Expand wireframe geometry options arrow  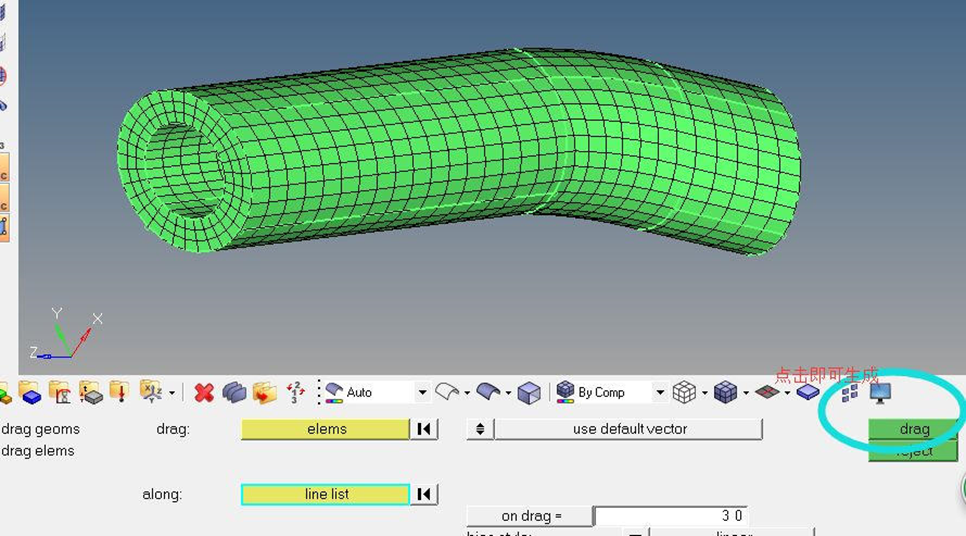pyautogui.click(x=467, y=393)
